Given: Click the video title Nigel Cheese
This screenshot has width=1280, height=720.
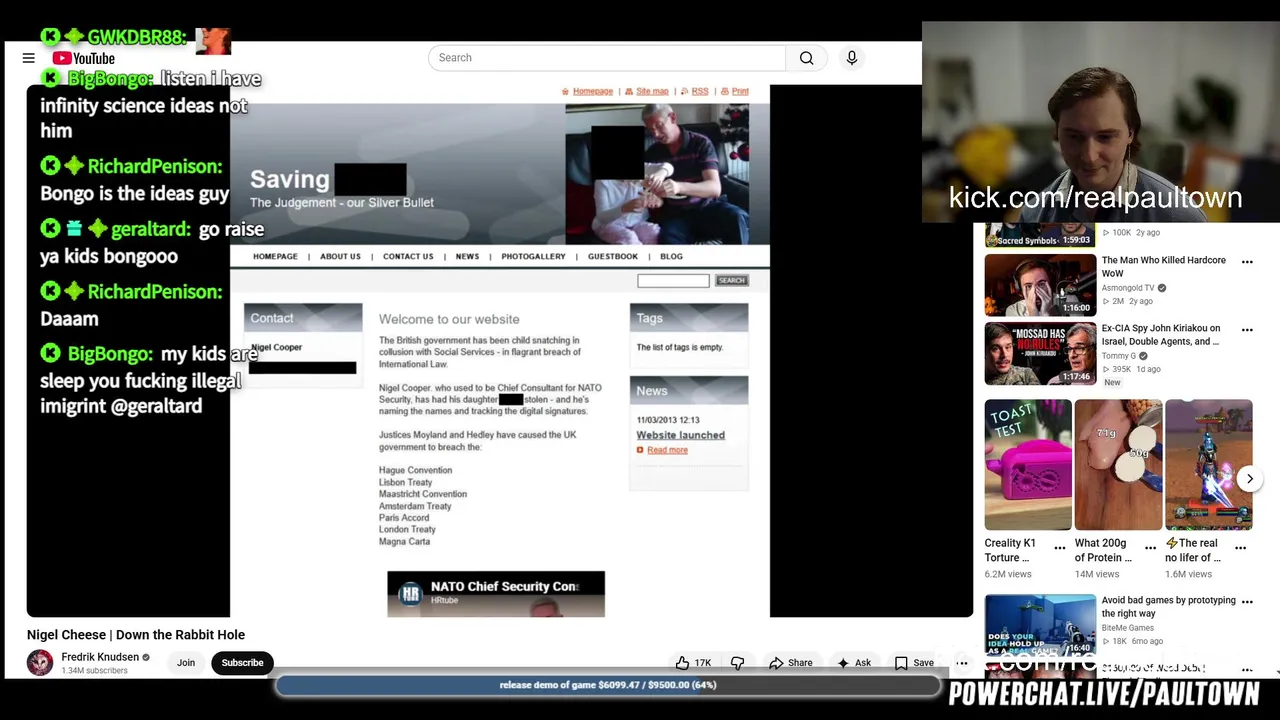Looking at the screenshot, I should (x=136, y=635).
